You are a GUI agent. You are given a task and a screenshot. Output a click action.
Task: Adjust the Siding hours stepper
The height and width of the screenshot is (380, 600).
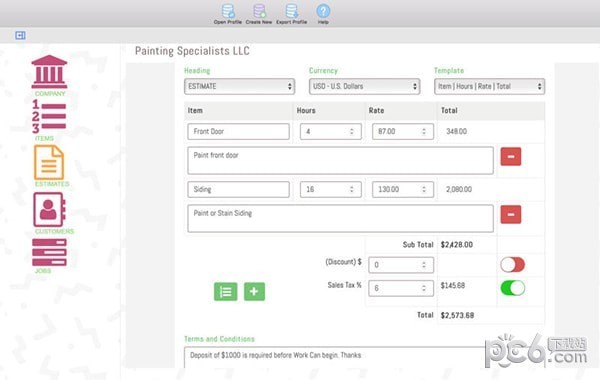click(x=352, y=189)
